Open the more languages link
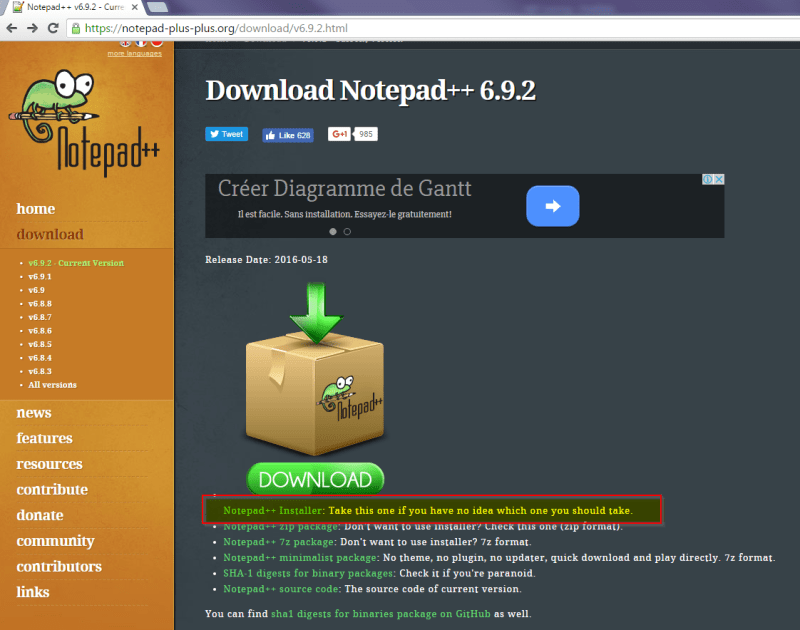800x630 pixels. click(x=137, y=53)
